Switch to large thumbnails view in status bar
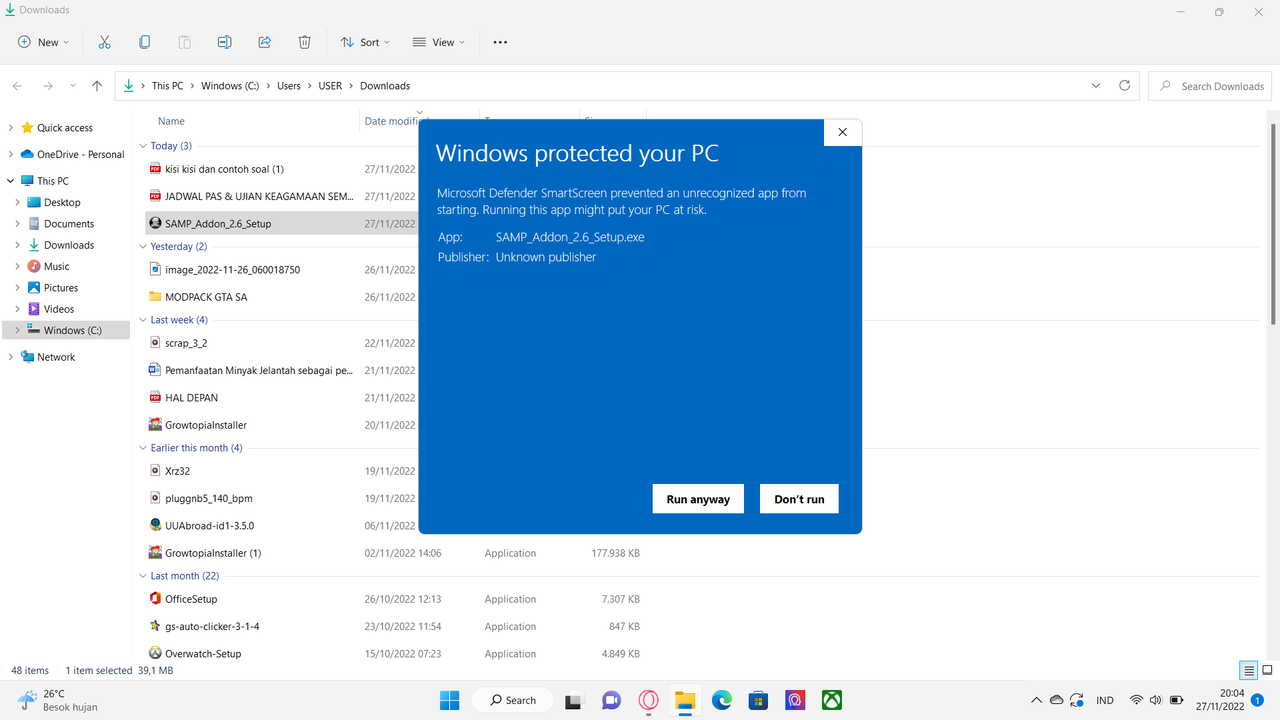 (x=1267, y=670)
